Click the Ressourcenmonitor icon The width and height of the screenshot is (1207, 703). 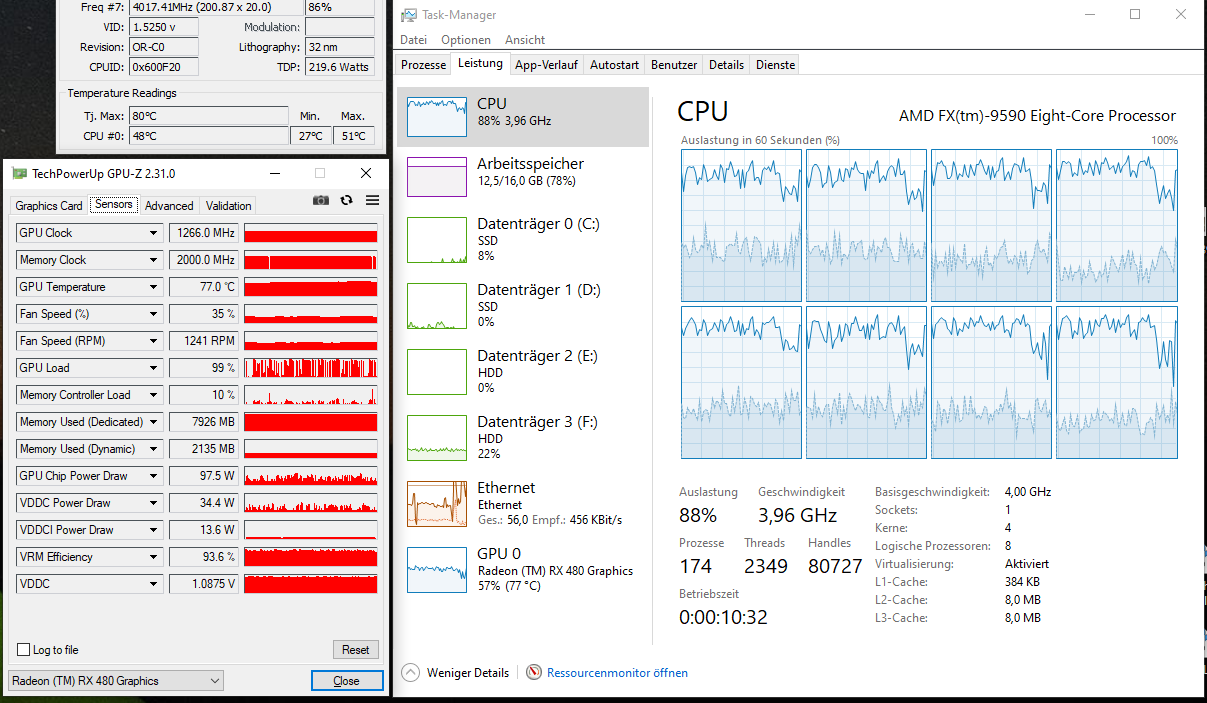(x=534, y=673)
